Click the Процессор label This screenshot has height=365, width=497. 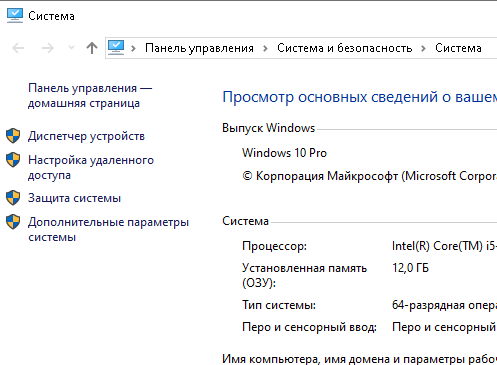click(274, 246)
